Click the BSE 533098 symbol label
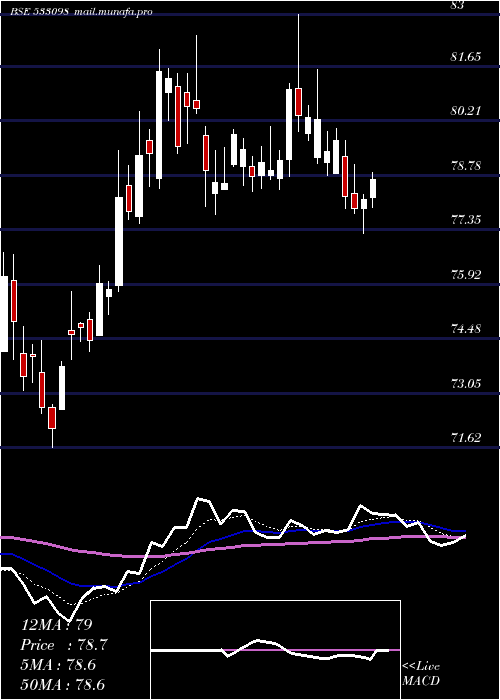The image size is (500, 700). (40, 12)
